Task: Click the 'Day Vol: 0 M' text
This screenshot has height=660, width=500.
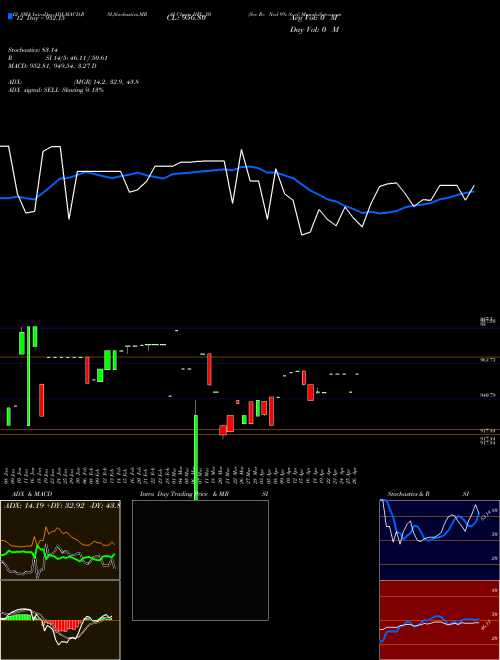Action: click(x=314, y=30)
